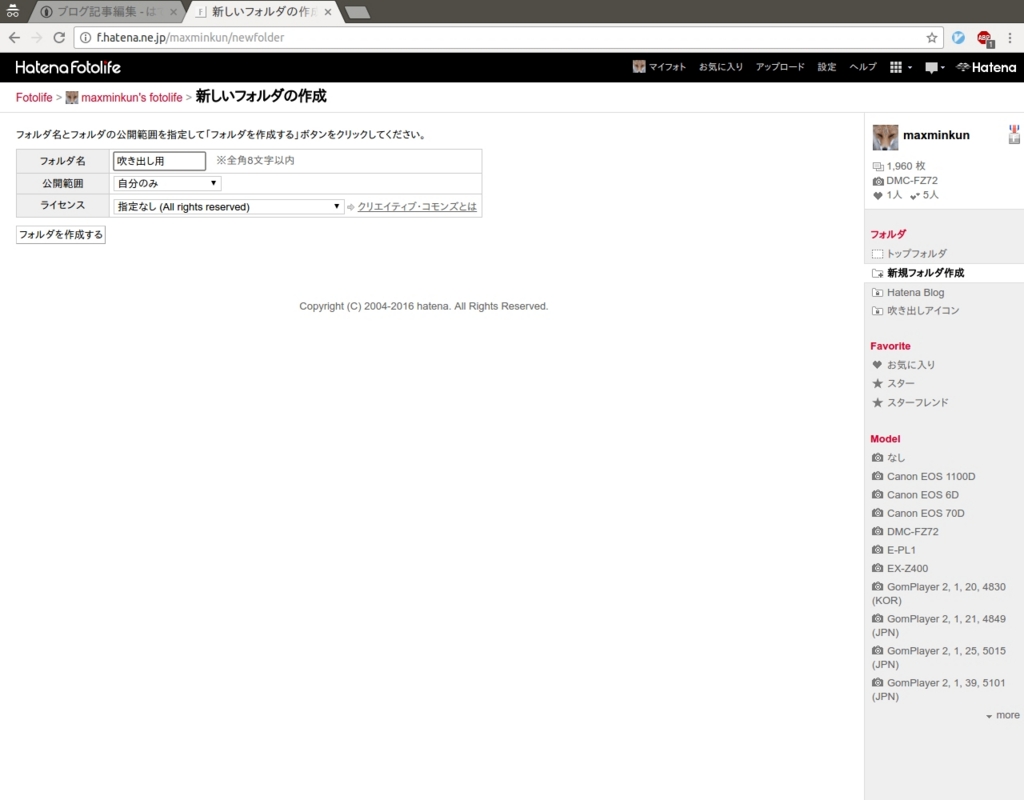Select Canon EOS 6D model
Screen dimensions: 1024x800
[x=922, y=494]
